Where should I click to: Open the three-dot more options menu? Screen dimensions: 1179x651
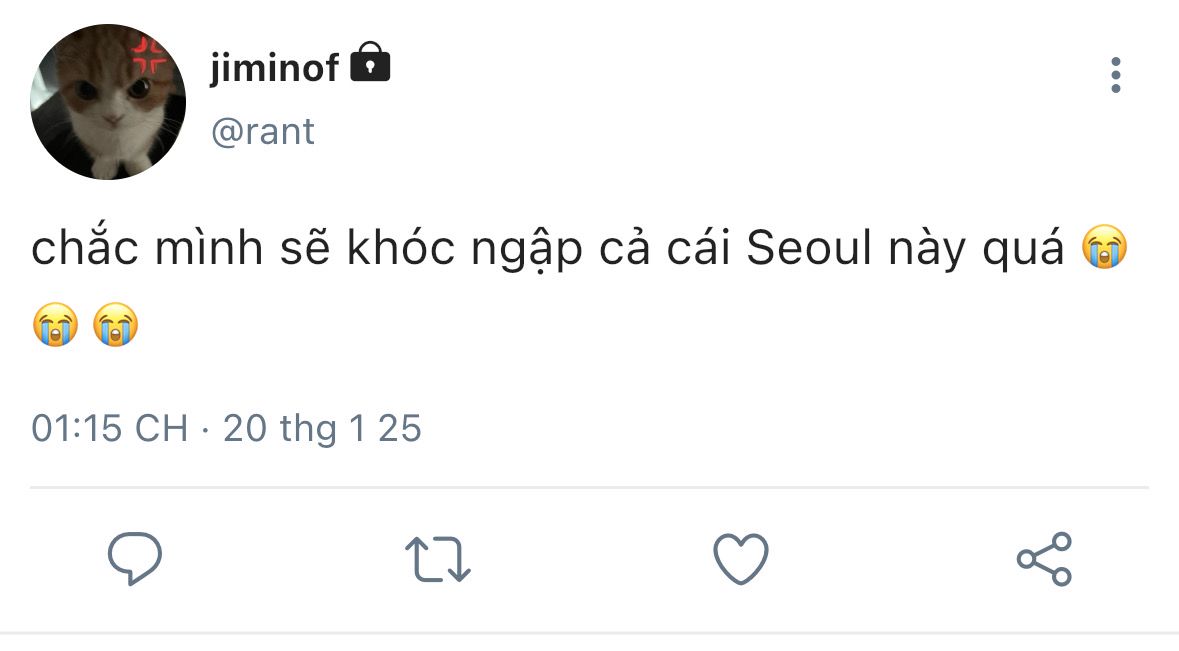tap(1115, 76)
